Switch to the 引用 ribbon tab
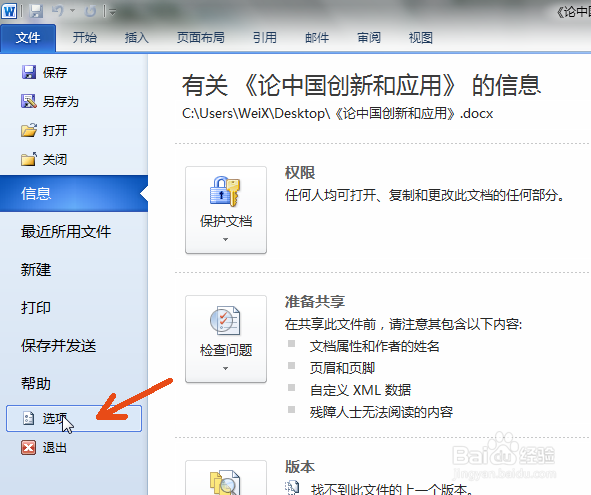This screenshot has width=591, height=495. (x=265, y=38)
